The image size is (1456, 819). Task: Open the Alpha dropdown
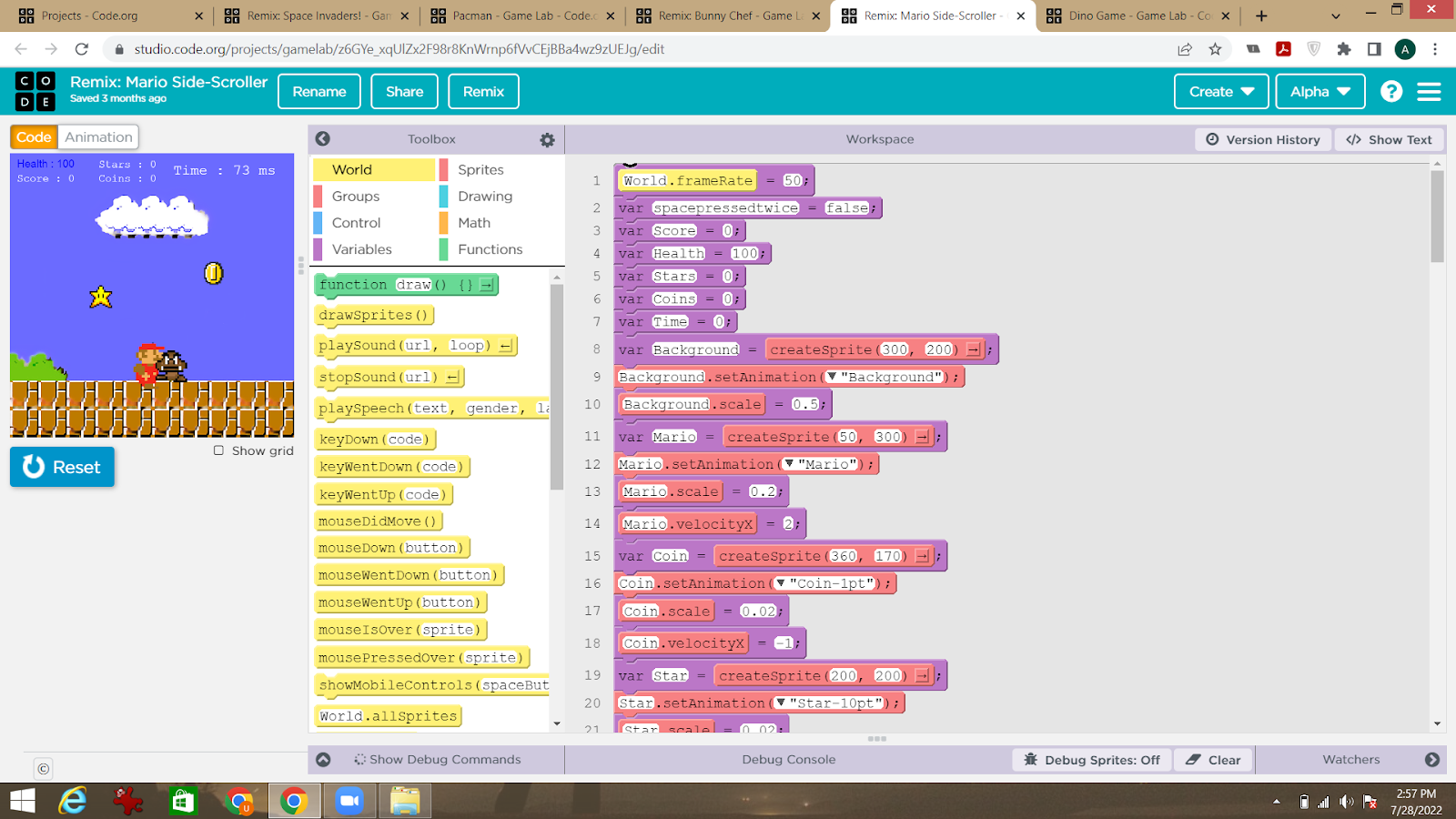(1319, 91)
